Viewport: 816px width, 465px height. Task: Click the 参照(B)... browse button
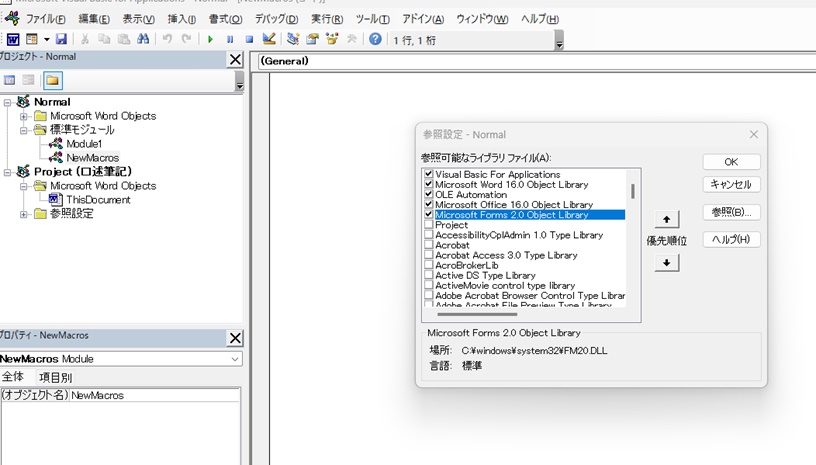731,212
